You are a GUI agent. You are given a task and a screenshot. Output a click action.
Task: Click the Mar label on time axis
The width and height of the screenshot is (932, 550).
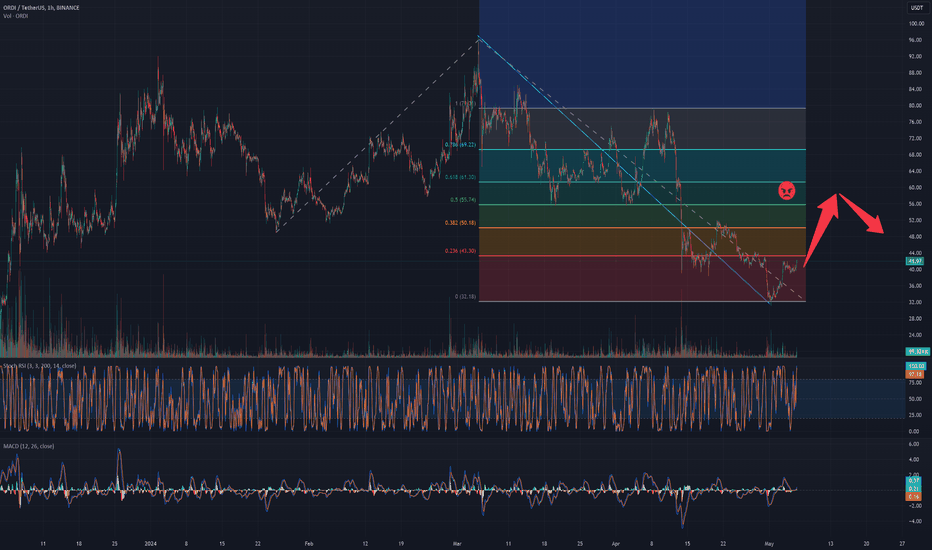(457, 543)
